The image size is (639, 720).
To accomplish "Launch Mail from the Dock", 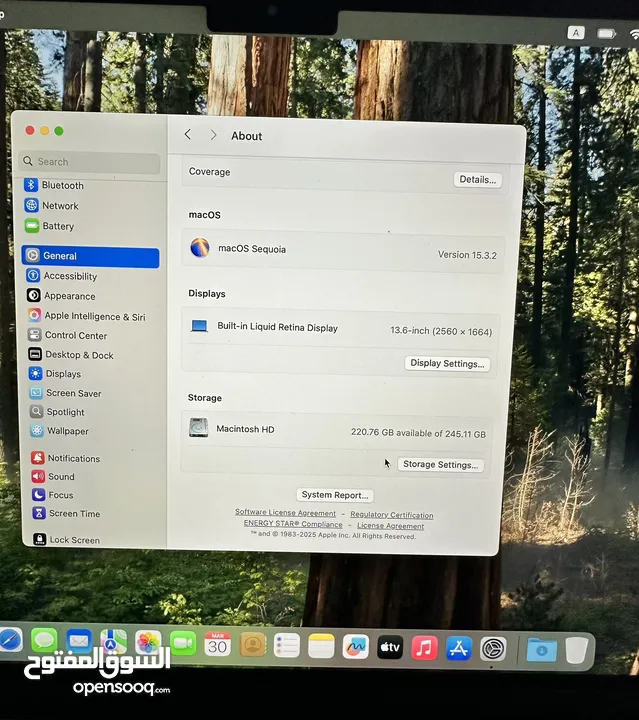I will pos(79,641).
